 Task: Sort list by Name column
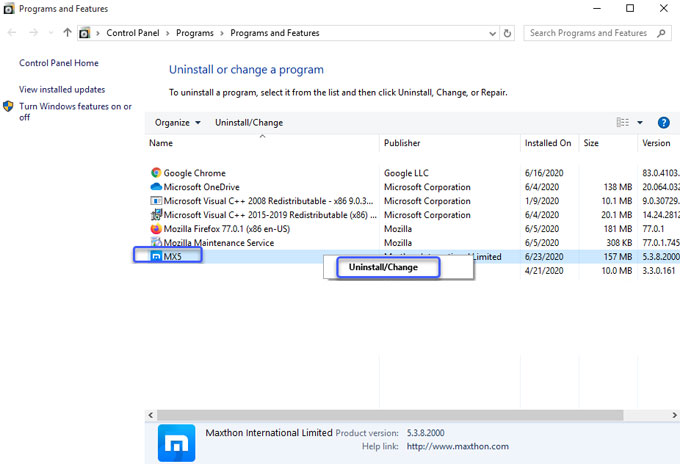262,143
